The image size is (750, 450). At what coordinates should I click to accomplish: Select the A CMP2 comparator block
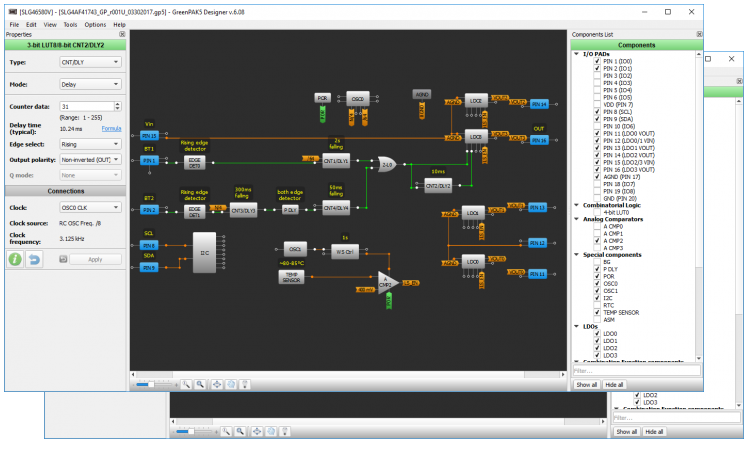[386, 283]
